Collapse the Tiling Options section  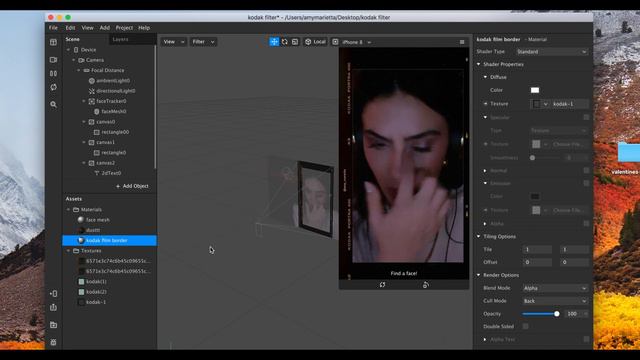click(478, 236)
